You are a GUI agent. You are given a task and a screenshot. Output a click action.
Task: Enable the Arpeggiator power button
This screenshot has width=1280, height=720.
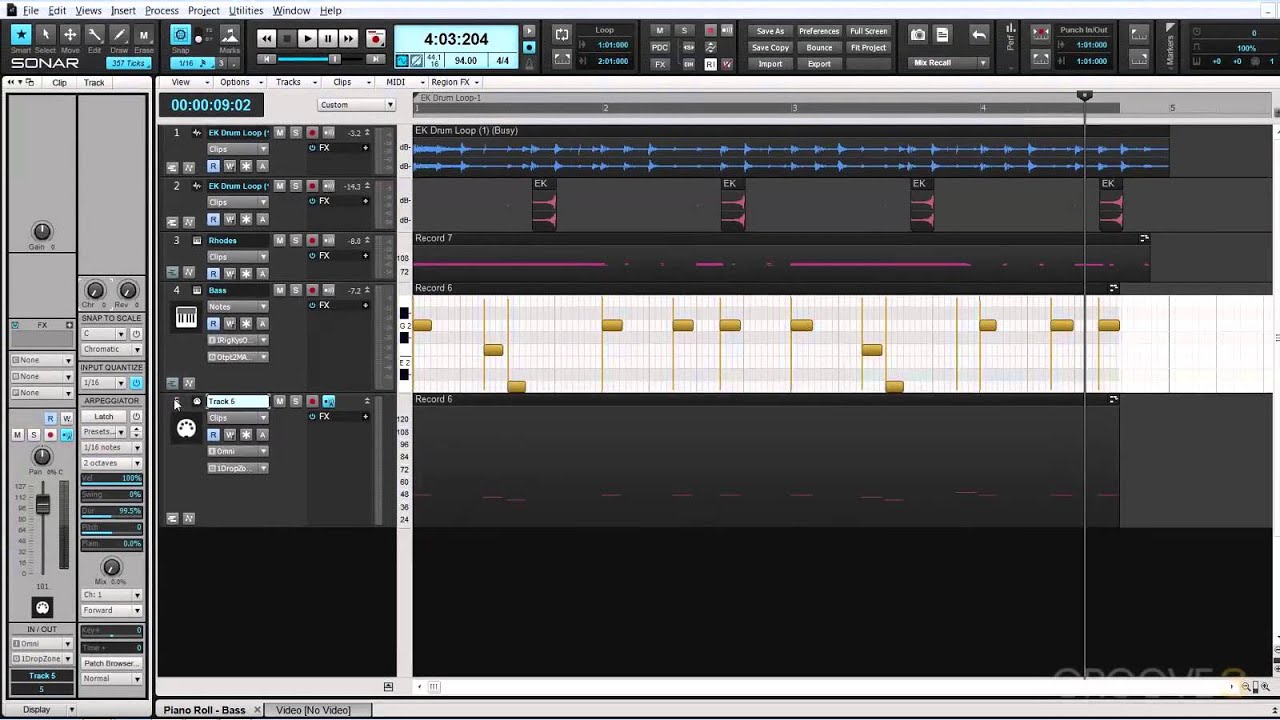pyautogui.click(x=136, y=416)
